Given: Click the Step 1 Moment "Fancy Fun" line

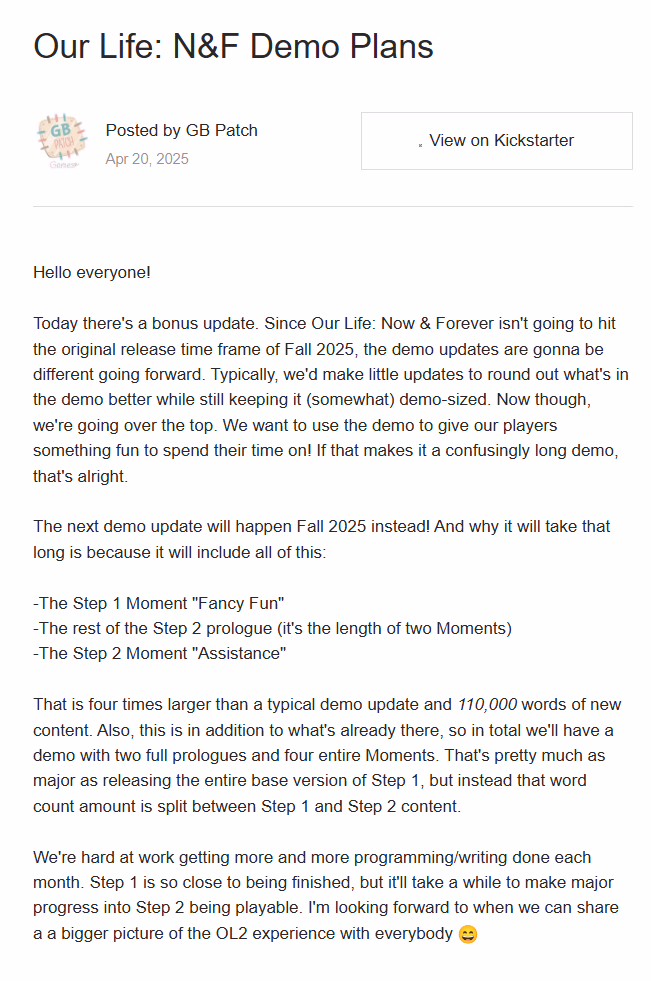Looking at the screenshot, I should click(159, 603).
